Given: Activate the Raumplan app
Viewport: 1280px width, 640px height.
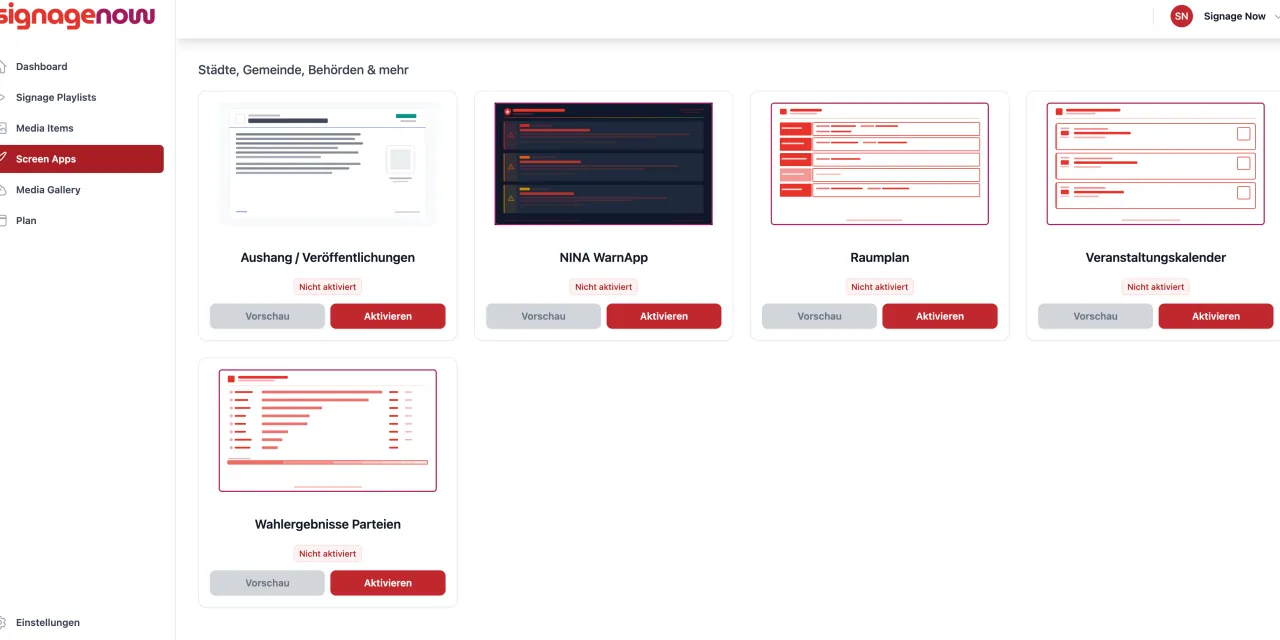Looking at the screenshot, I should tap(940, 316).
